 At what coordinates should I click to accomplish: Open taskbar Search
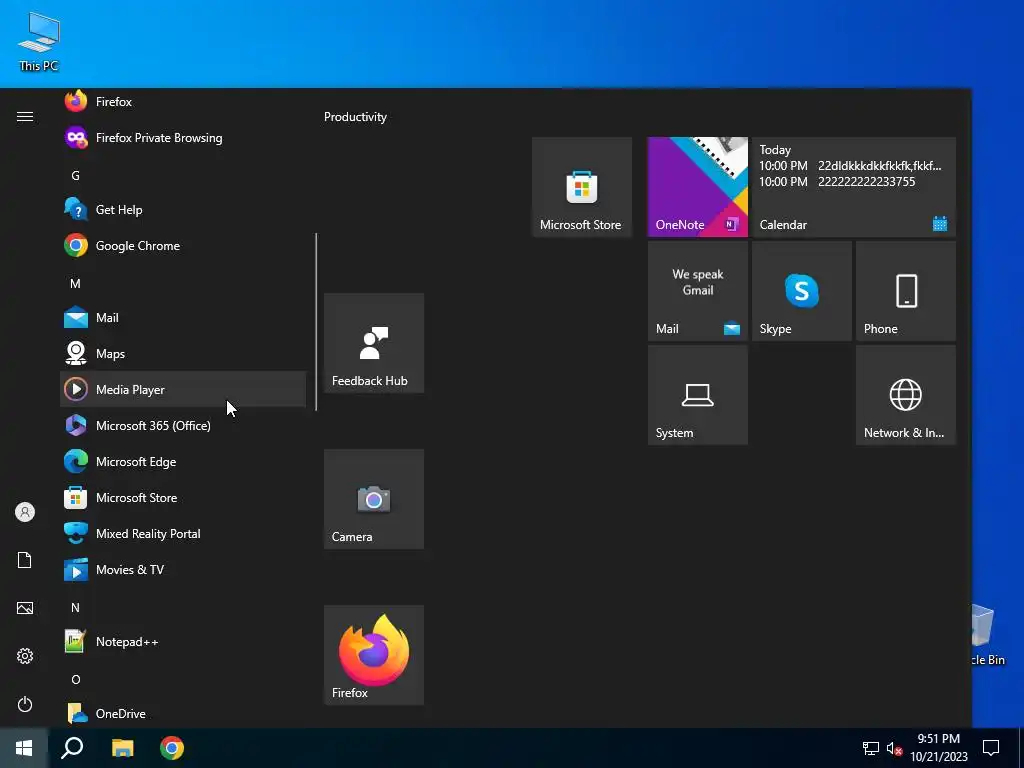tap(72, 748)
